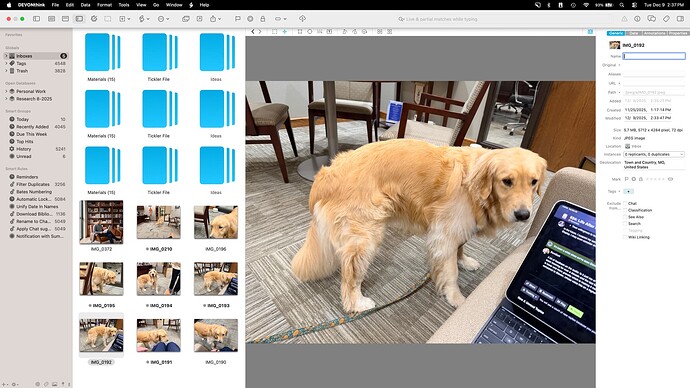Open the File menu
The width and height of the screenshot is (690, 388).
tap(55, 5)
